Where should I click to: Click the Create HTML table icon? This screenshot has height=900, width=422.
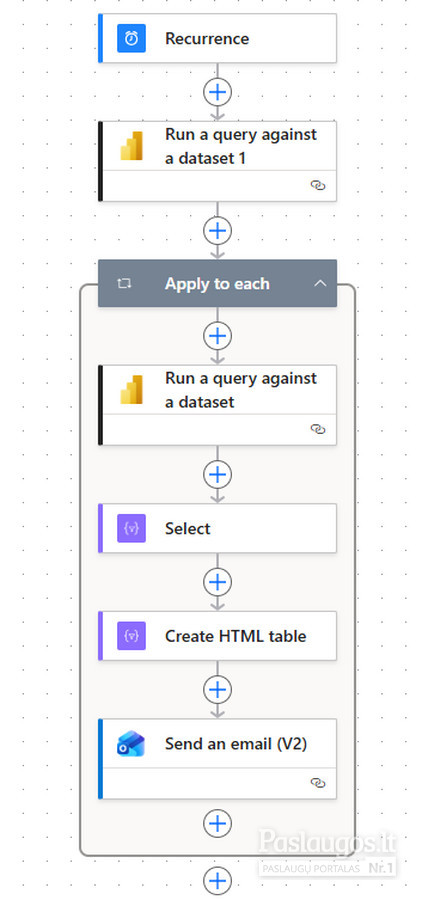point(131,636)
